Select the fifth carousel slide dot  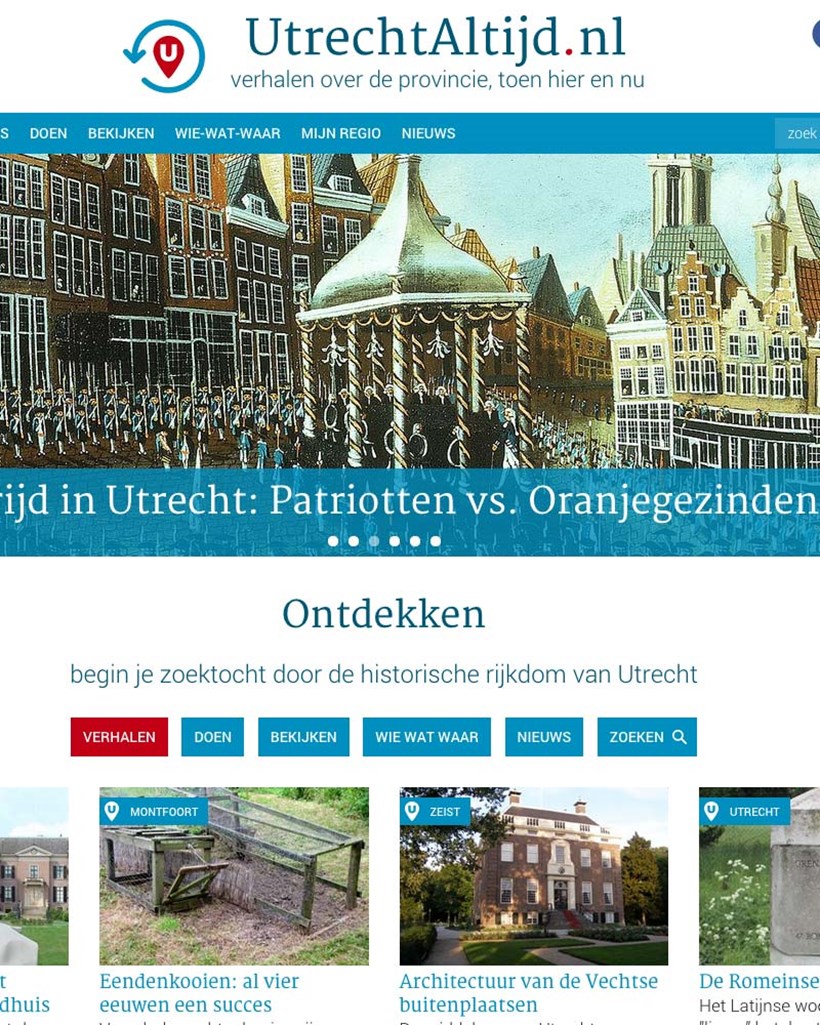(415, 541)
